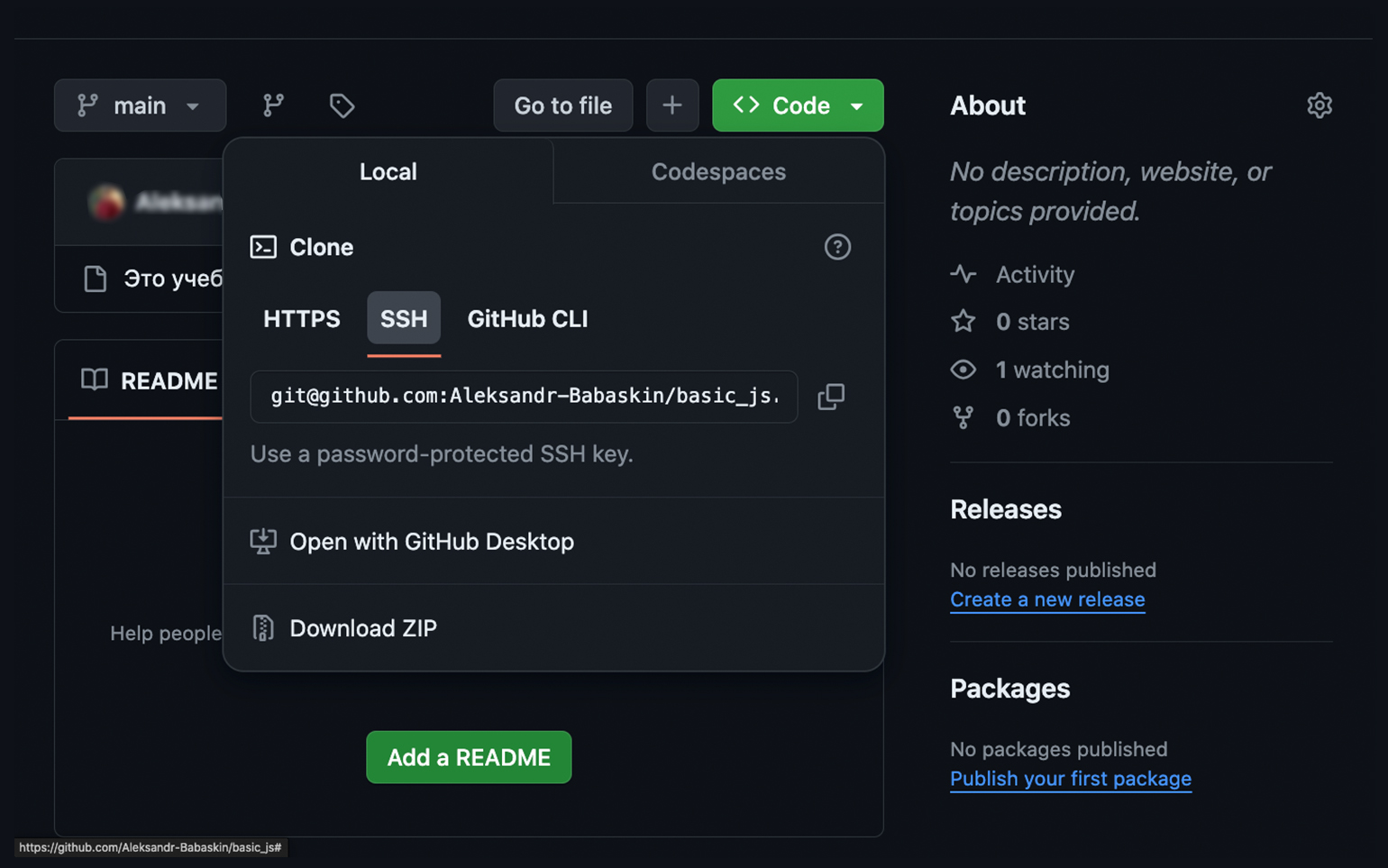Open the Packages heading link
Viewport: 1388px width, 868px height.
click(1009, 689)
